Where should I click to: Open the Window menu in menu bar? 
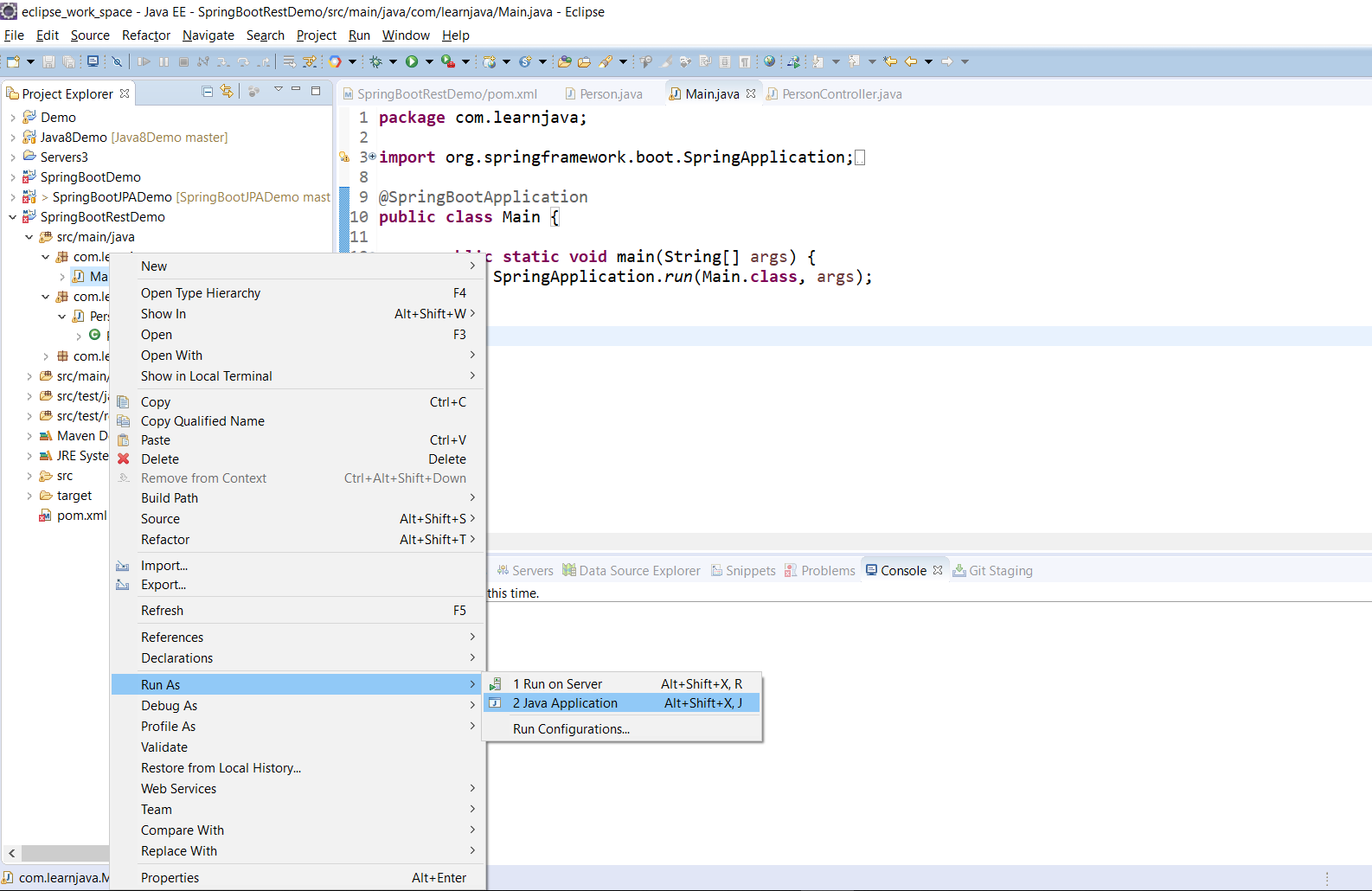pos(406,35)
